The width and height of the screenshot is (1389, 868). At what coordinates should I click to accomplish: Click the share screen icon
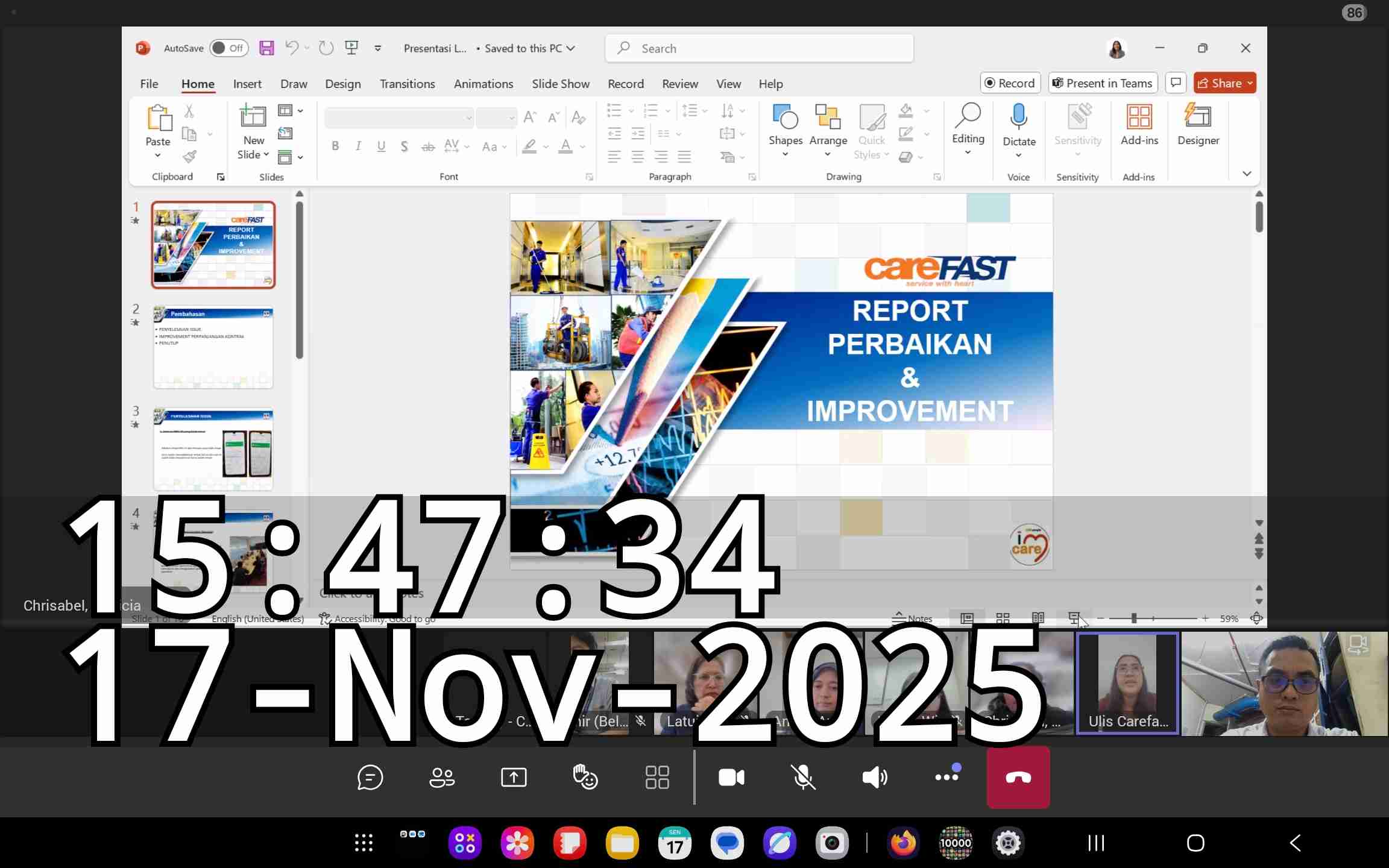[x=514, y=778]
